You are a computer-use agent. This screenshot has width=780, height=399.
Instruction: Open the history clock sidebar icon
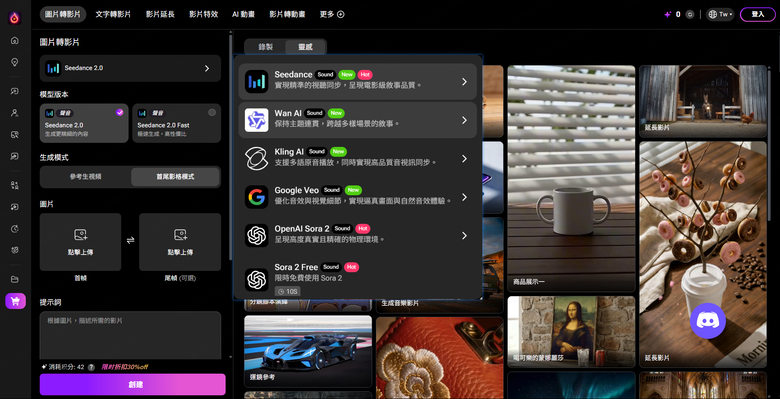pos(14,229)
